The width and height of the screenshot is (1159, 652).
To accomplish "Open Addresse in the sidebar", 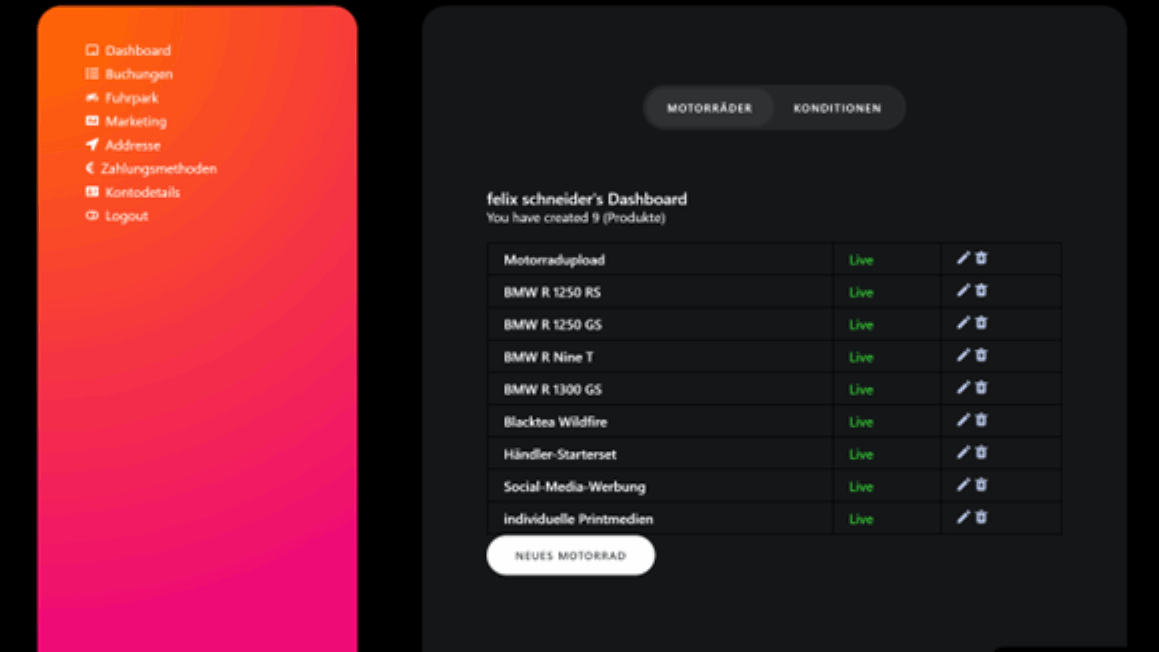I will pos(133,145).
